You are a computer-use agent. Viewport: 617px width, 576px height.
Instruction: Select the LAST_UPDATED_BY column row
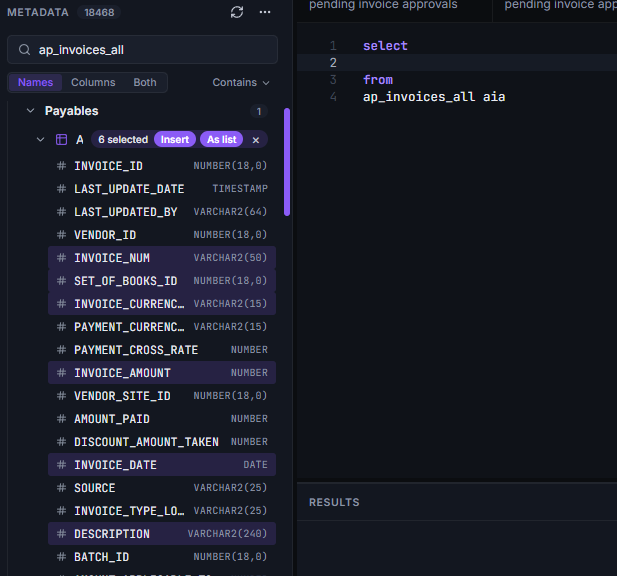click(162, 212)
